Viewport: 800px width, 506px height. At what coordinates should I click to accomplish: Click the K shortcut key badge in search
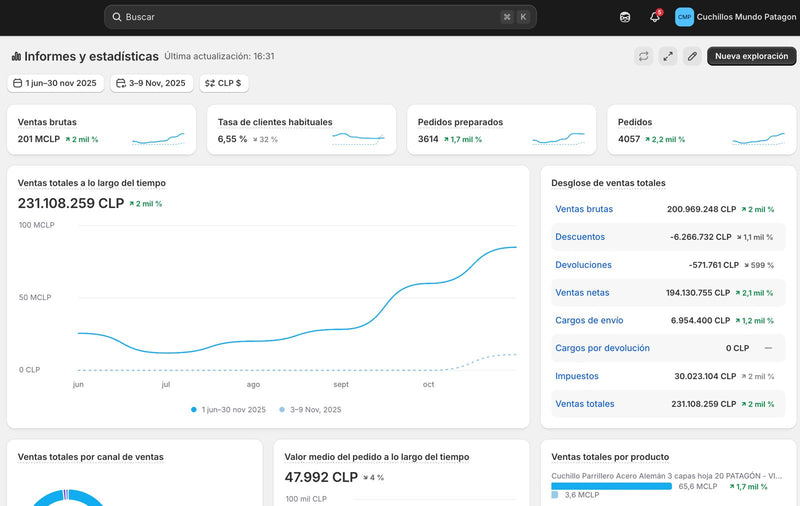pyautogui.click(x=523, y=17)
